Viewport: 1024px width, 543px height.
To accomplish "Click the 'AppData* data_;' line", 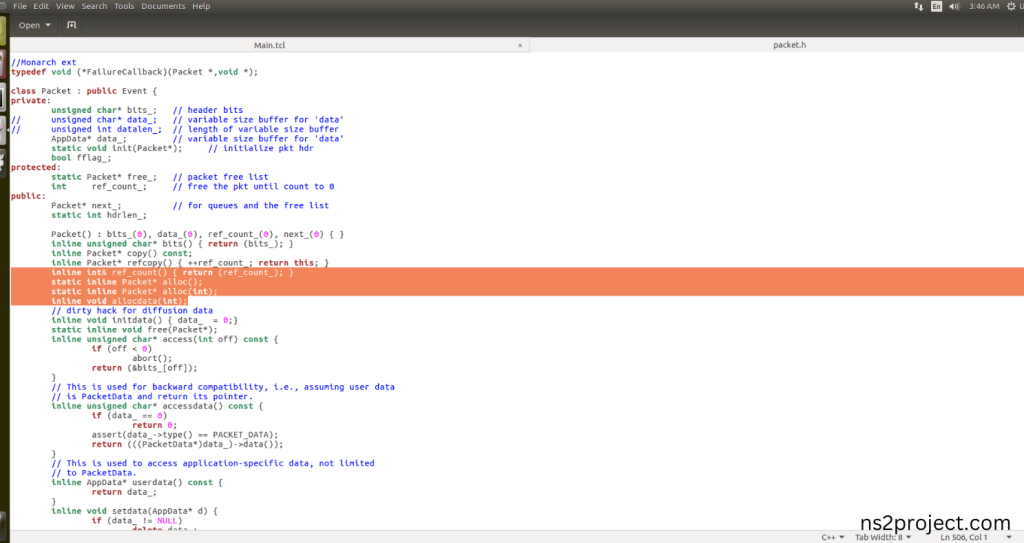I will (89, 139).
